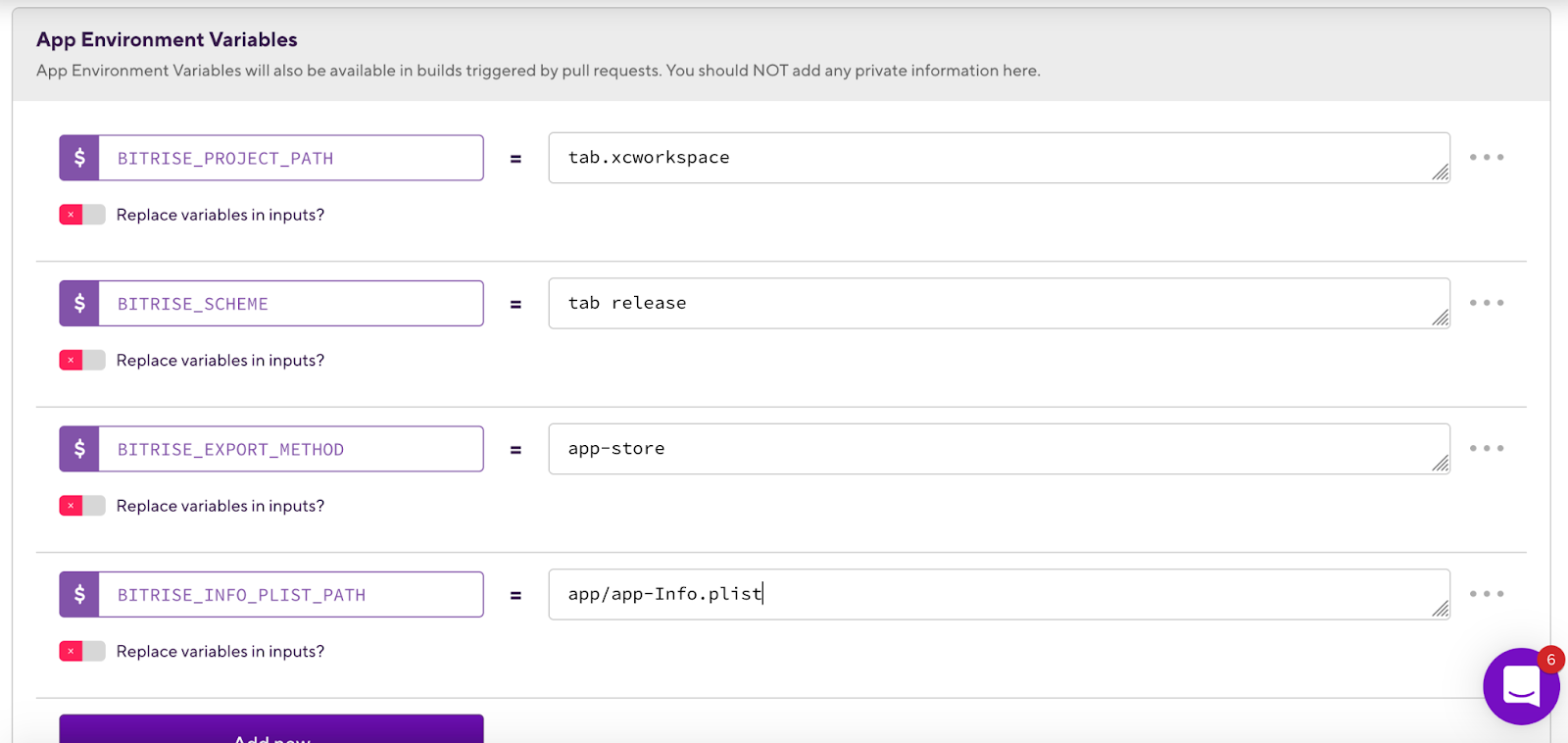This screenshot has height=743, width=1568.
Task: Open options menu for tab release variable
Action: point(1487,303)
